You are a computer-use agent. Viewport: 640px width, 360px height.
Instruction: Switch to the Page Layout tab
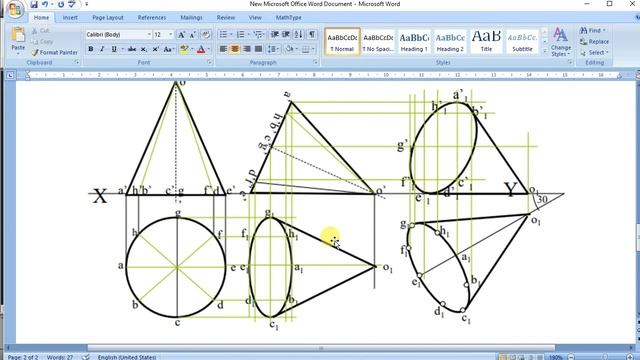tap(108, 18)
